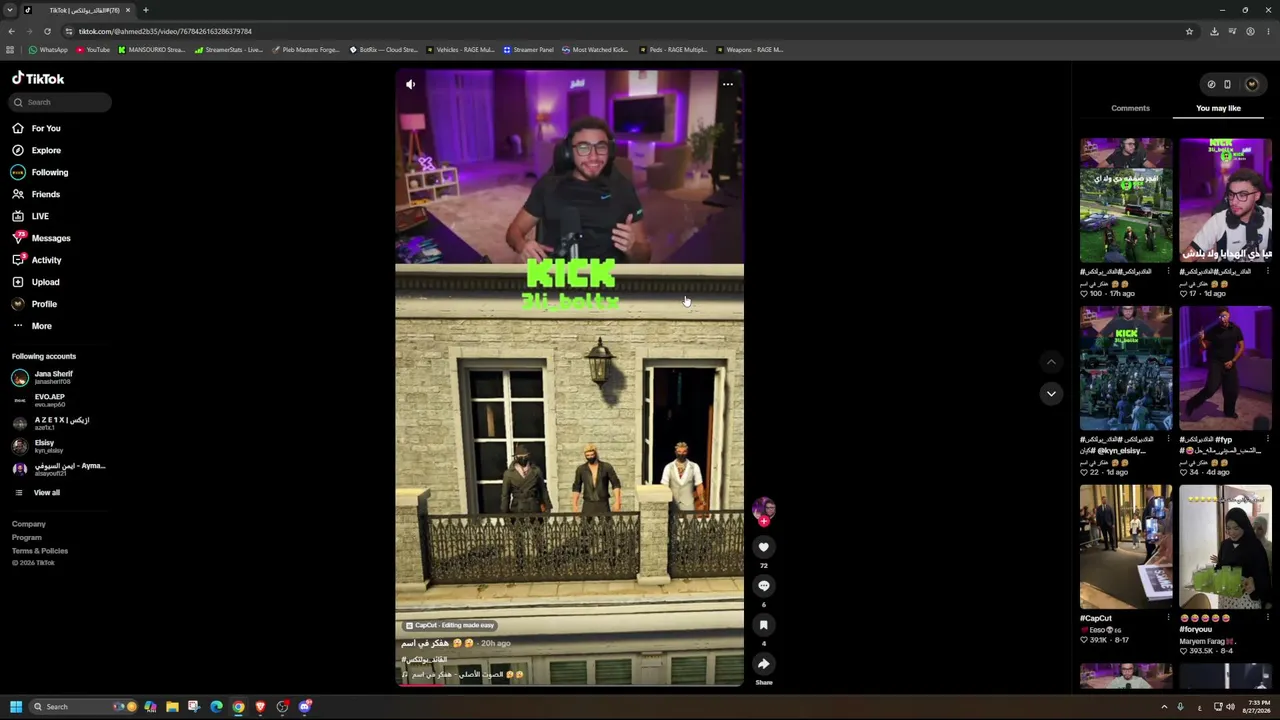Open the profile avatar menu
Image resolution: width=1280 pixels, height=720 pixels.
1251,84
